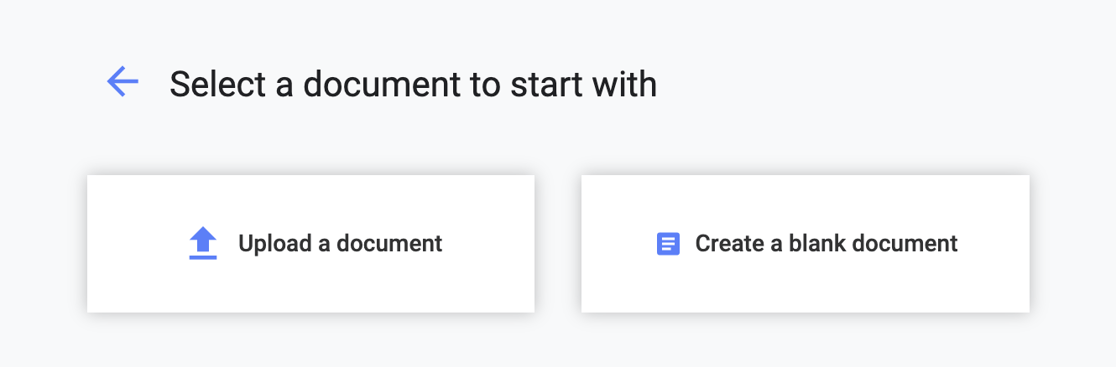
Task: Select the page icon beside Create a blank
Action: coord(668,244)
